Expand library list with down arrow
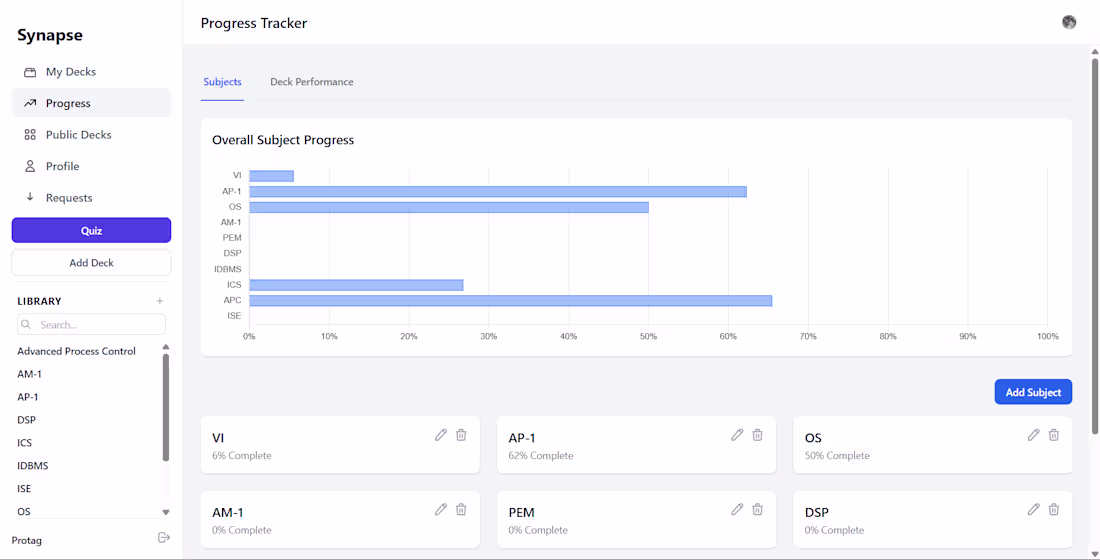This screenshot has height=560, width=1100. 166,512
